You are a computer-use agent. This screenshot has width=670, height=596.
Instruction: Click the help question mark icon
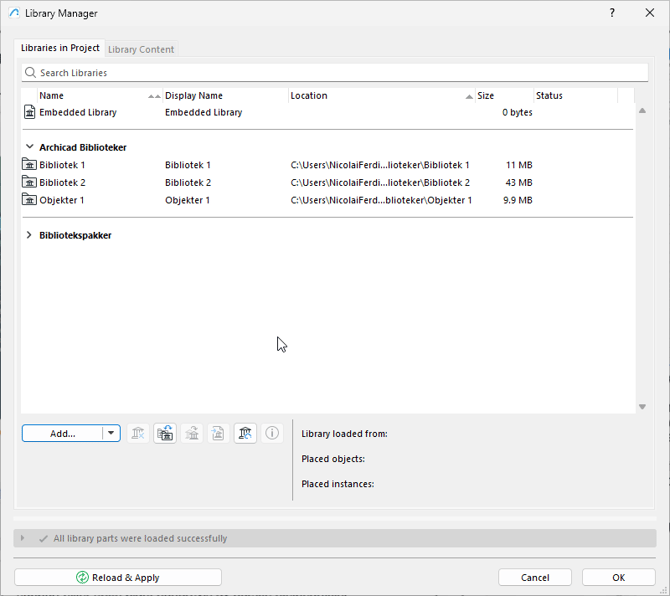coord(612,13)
